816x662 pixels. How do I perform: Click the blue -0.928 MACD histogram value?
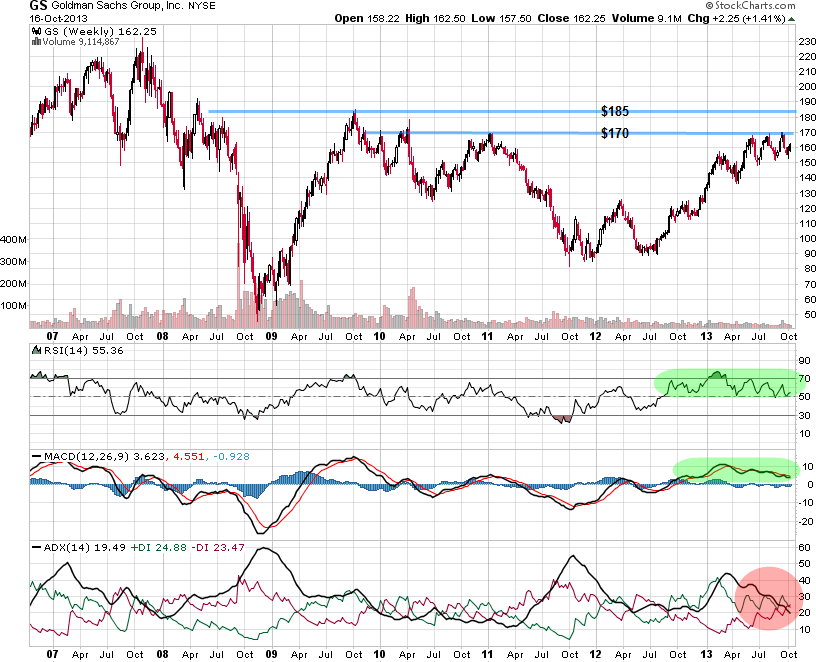click(x=231, y=457)
